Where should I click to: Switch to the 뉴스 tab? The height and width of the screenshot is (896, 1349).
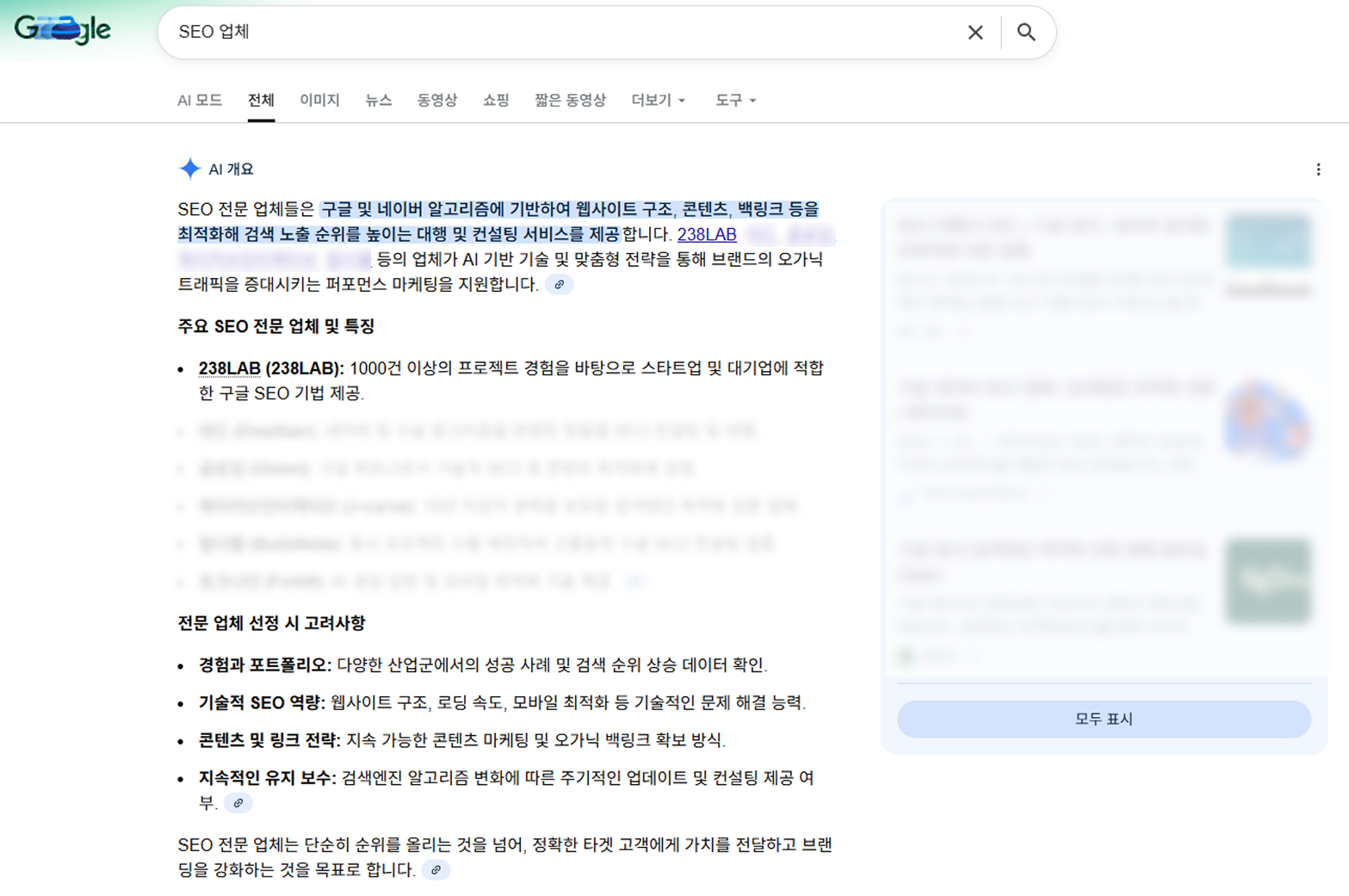(378, 101)
